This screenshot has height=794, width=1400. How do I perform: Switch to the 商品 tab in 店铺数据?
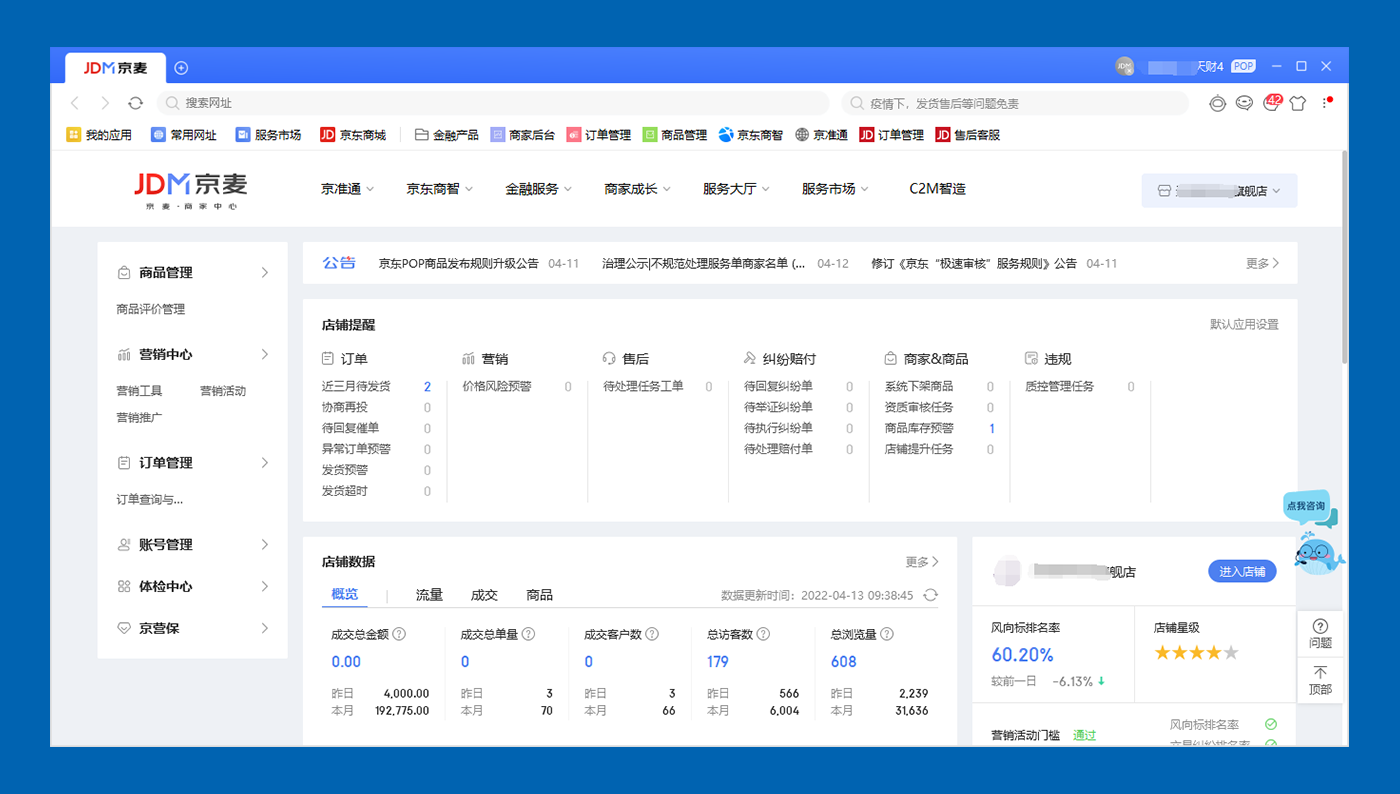pyautogui.click(x=539, y=595)
